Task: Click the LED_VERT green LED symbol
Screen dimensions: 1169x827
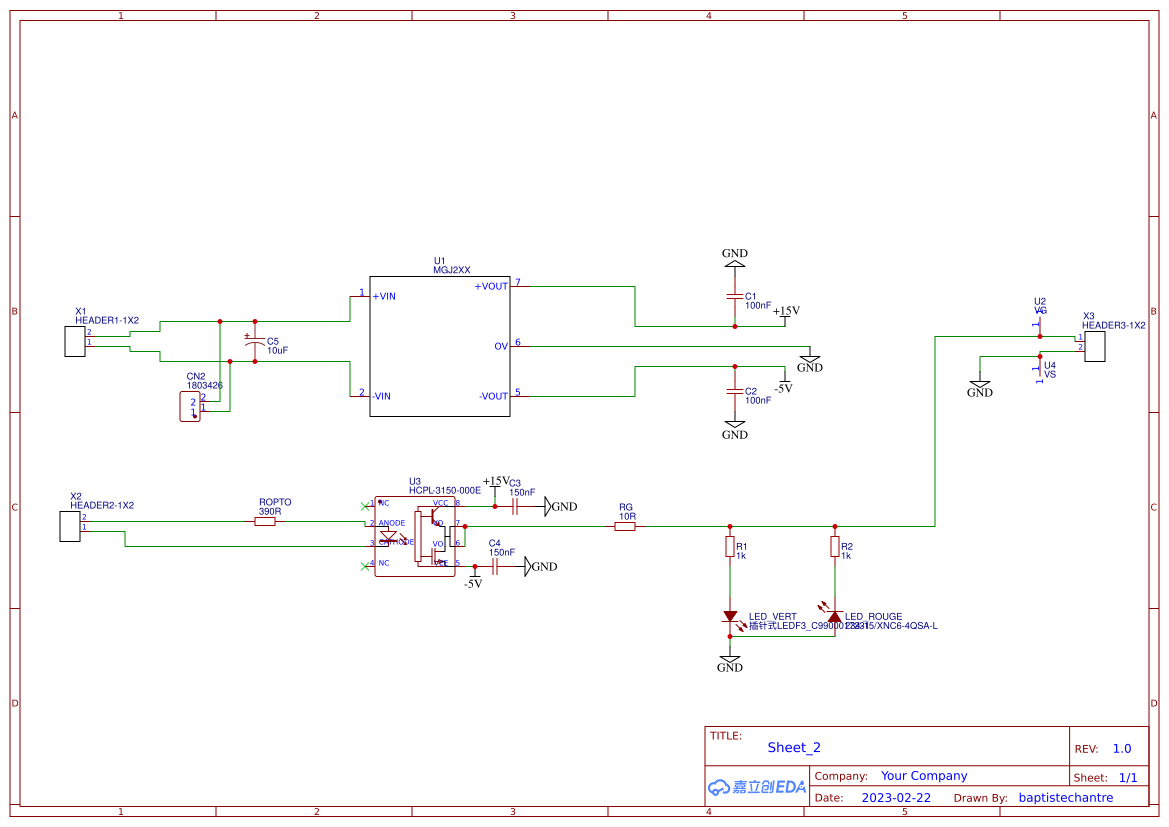Action: coord(730,615)
